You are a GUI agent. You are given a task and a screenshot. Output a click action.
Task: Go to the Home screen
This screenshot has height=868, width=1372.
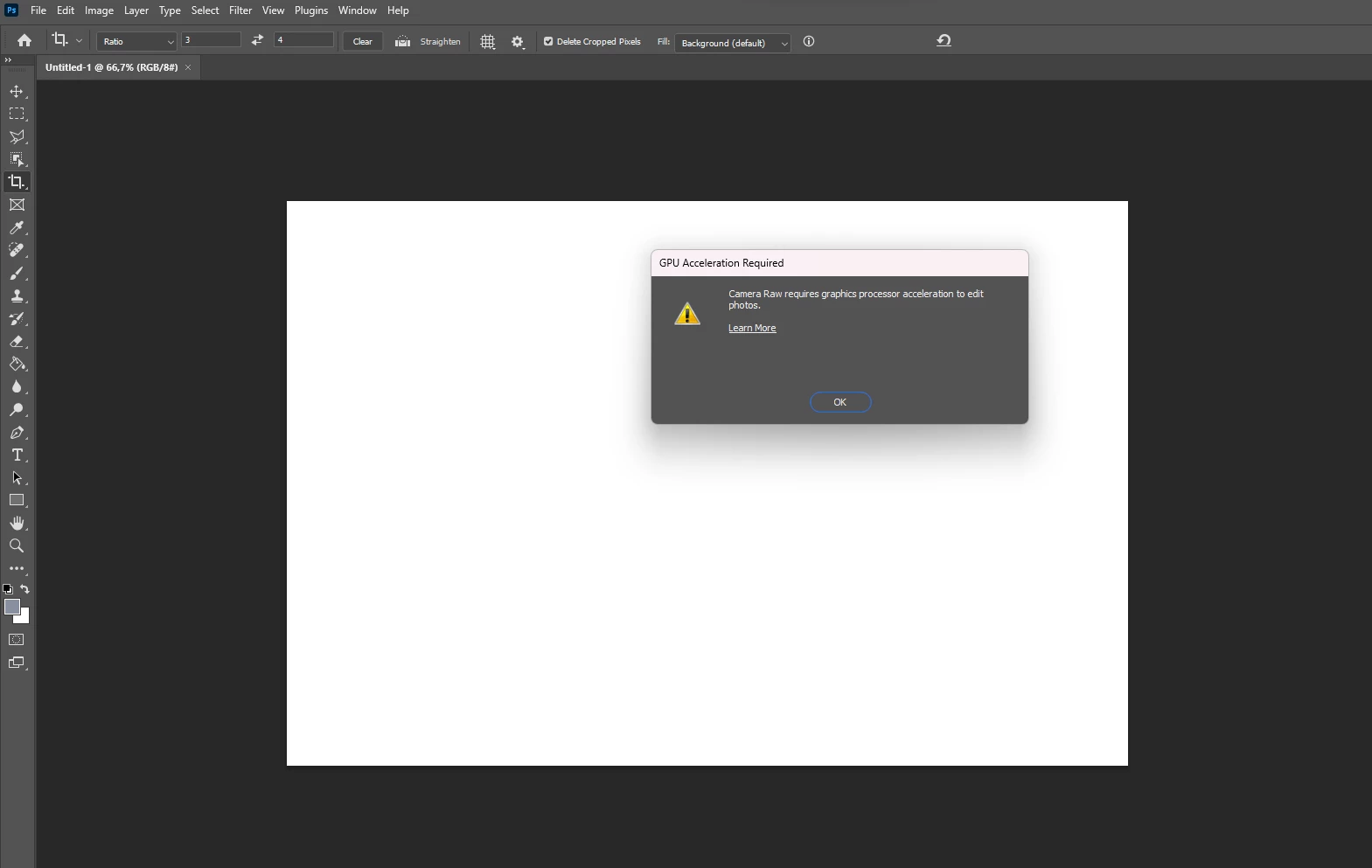tap(24, 41)
